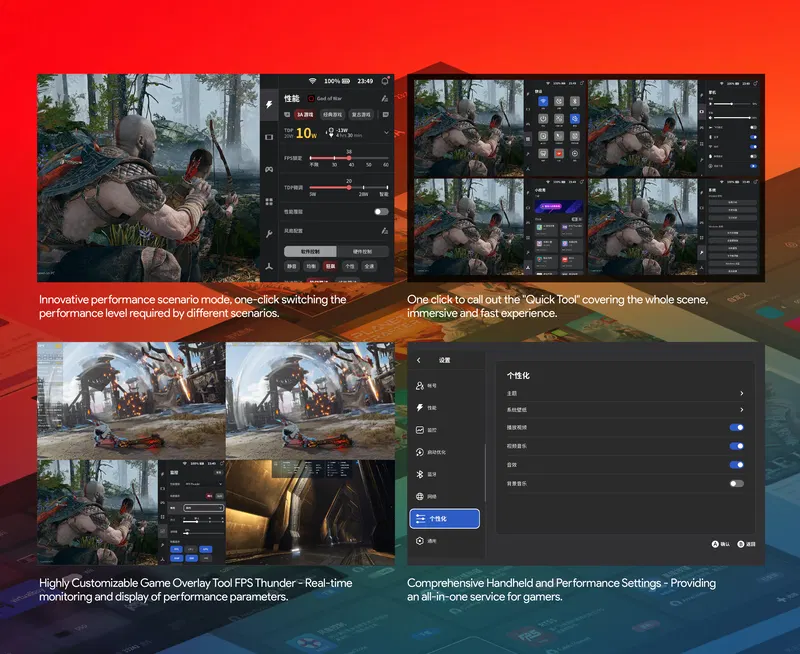800x654 pixels.
Task: Select the highlighted 个性化 settings sidebar item
Action: tap(444, 518)
